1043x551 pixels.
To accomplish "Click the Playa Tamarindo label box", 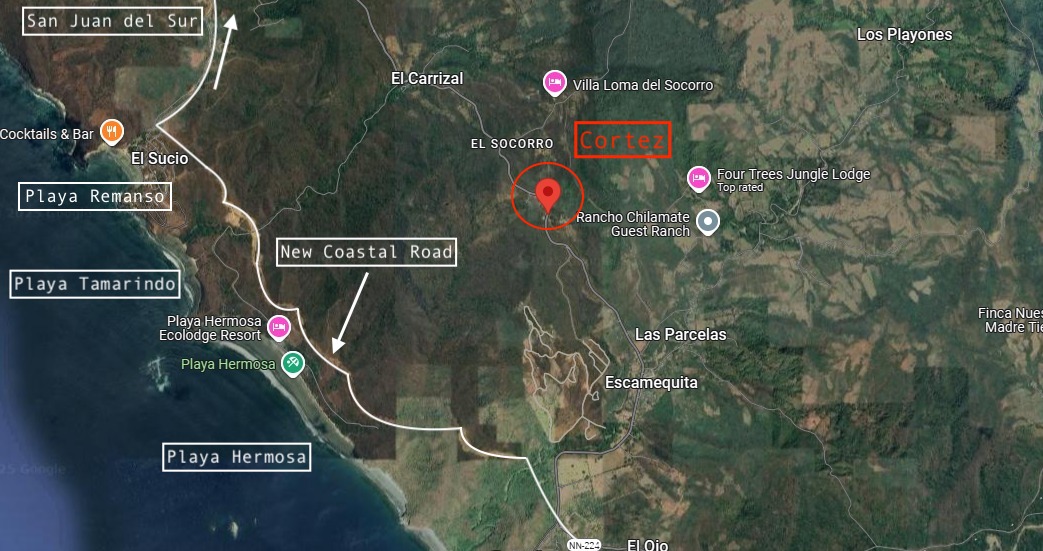I will pyautogui.click(x=95, y=284).
